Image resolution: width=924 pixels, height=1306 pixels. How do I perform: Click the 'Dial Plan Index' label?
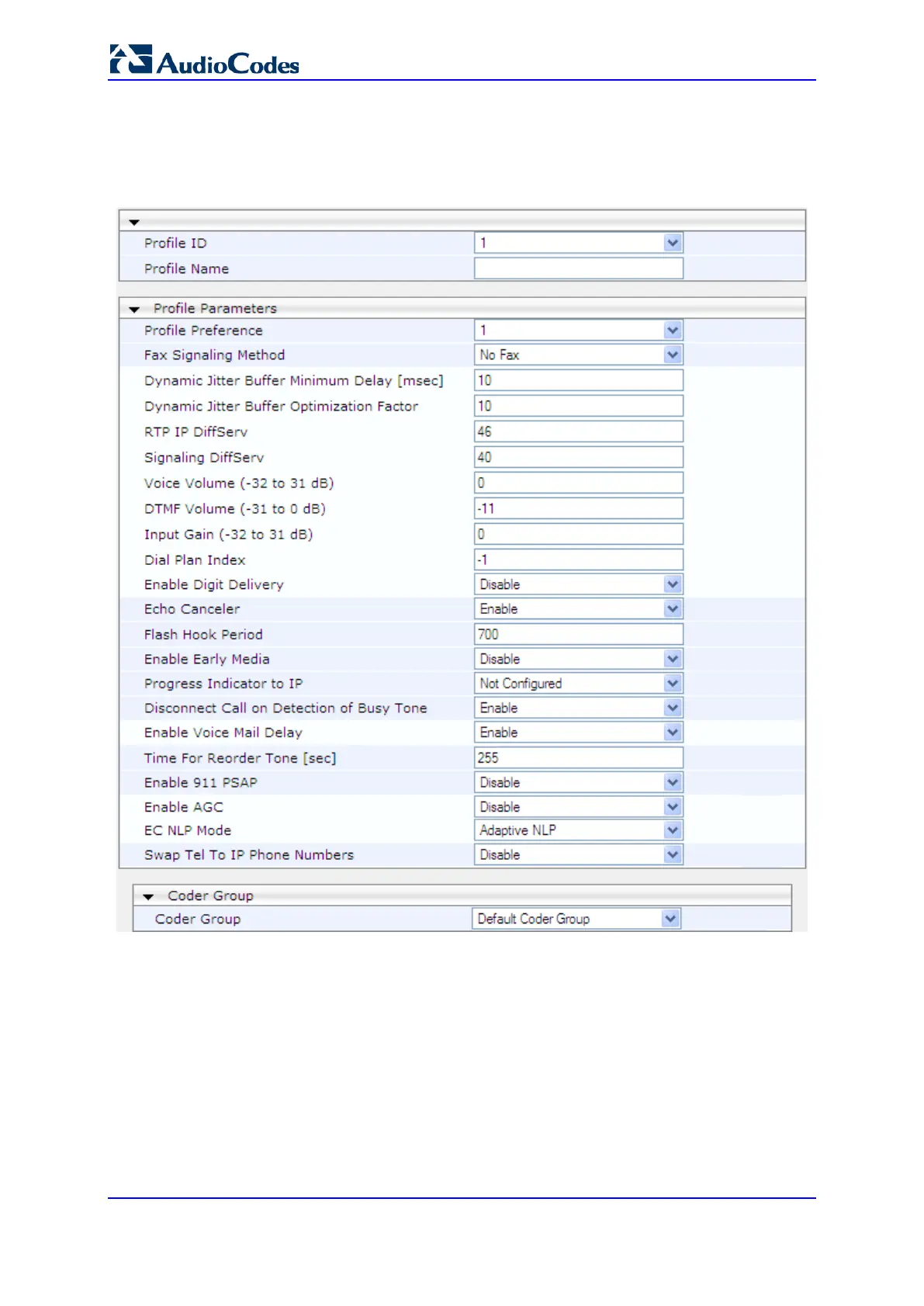click(x=195, y=559)
